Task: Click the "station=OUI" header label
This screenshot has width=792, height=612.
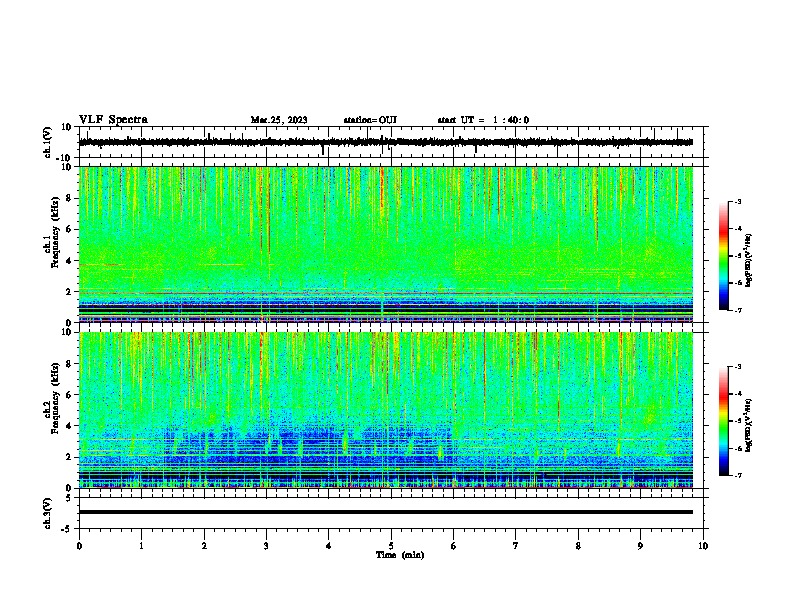Action: [370, 120]
